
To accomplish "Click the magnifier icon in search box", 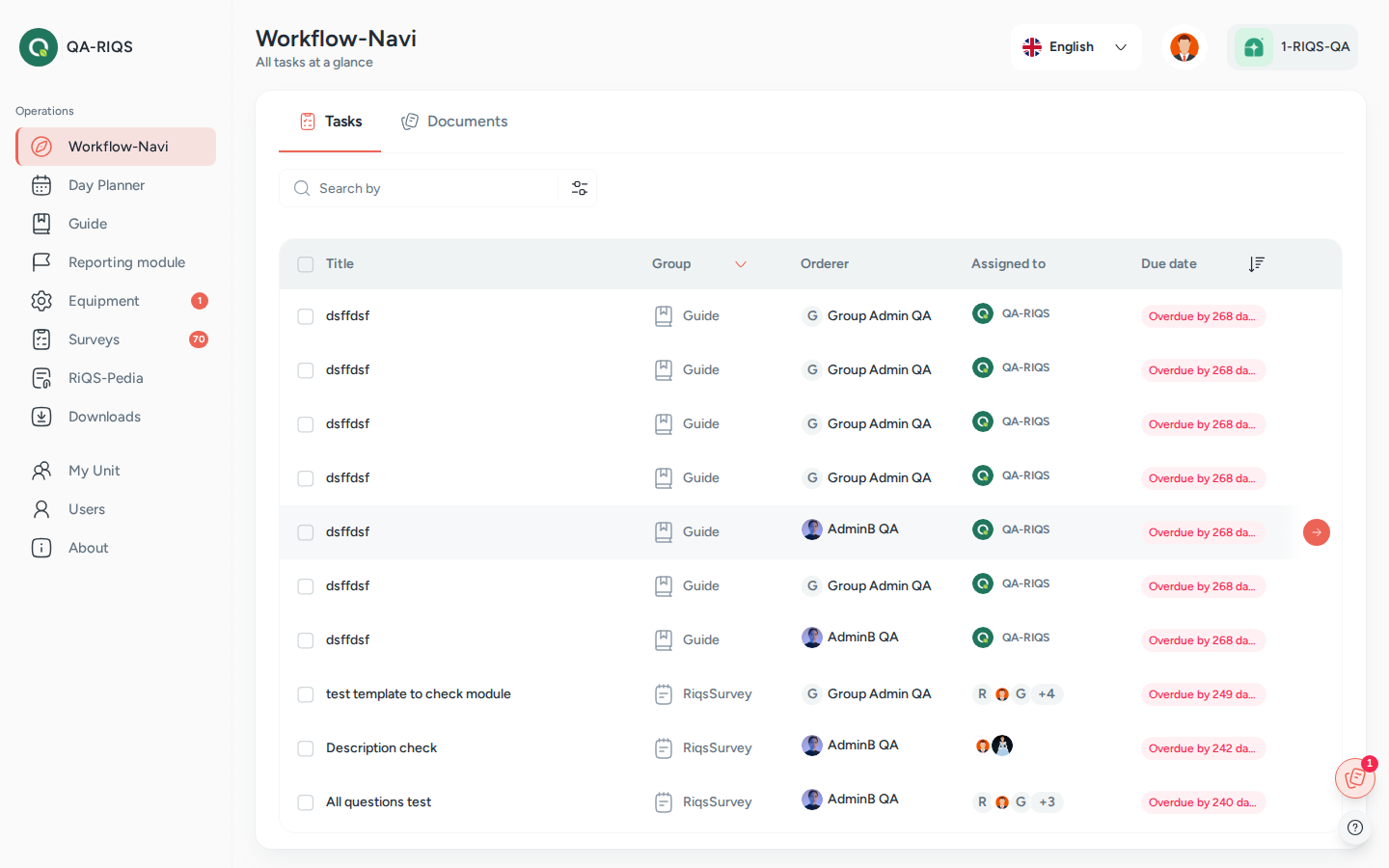I will (302, 188).
